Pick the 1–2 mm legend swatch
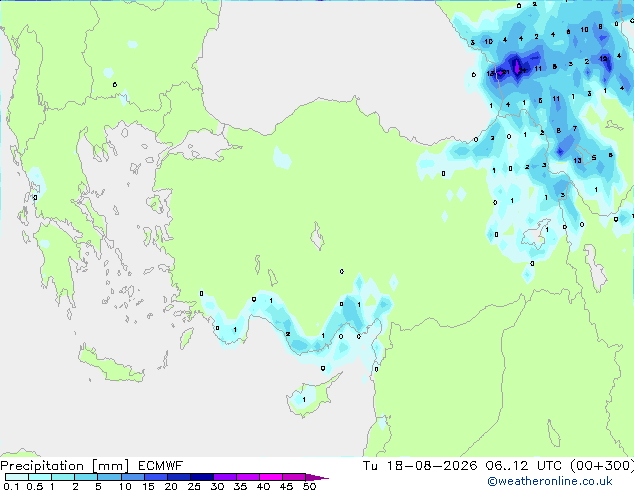 click(x=63, y=477)
